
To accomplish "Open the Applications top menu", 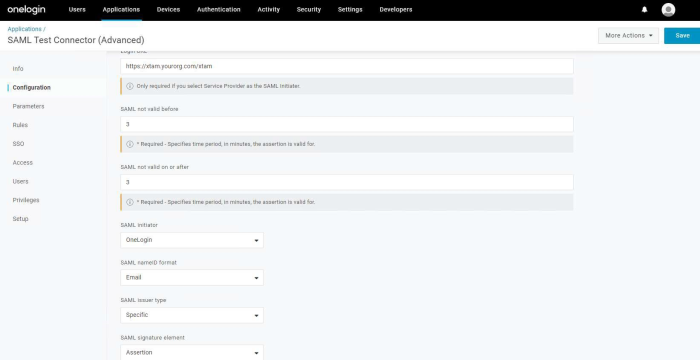I will pyautogui.click(x=121, y=9).
